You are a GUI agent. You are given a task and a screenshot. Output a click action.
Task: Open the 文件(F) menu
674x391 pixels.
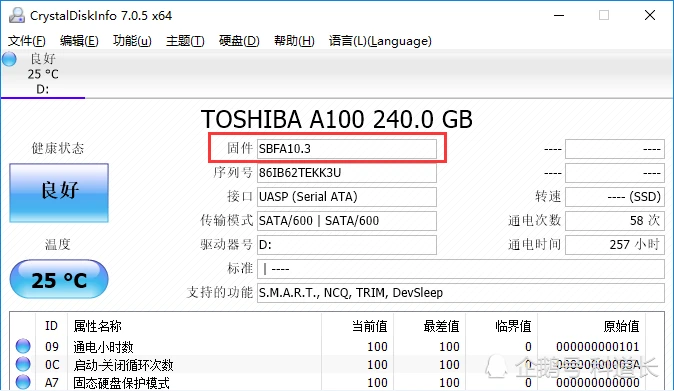pyautogui.click(x=27, y=41)
